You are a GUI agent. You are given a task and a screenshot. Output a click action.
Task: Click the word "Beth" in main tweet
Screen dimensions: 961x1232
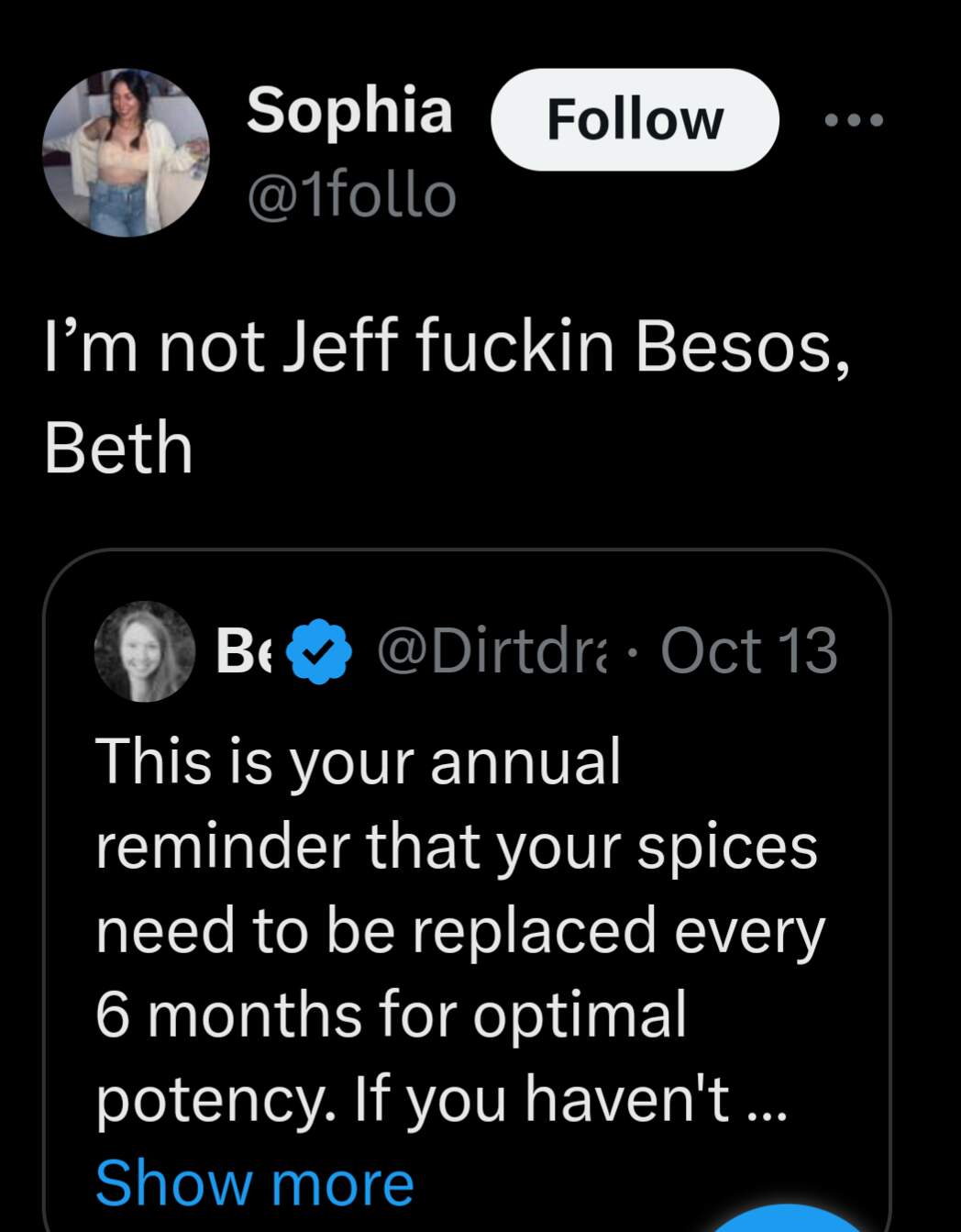pyautogui.click(x=118, y=450)
